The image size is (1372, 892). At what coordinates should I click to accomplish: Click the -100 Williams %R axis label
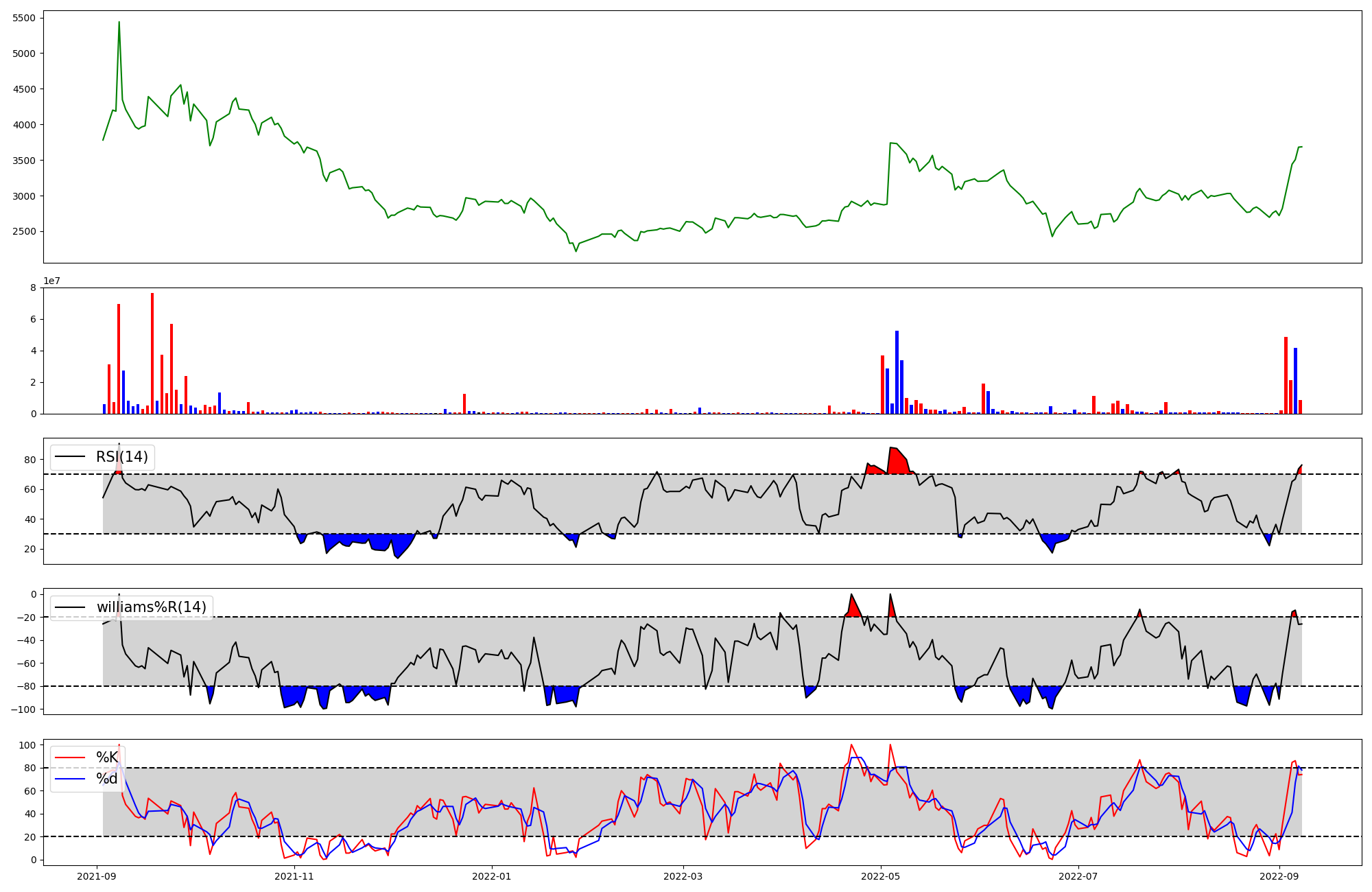(22, 709)
